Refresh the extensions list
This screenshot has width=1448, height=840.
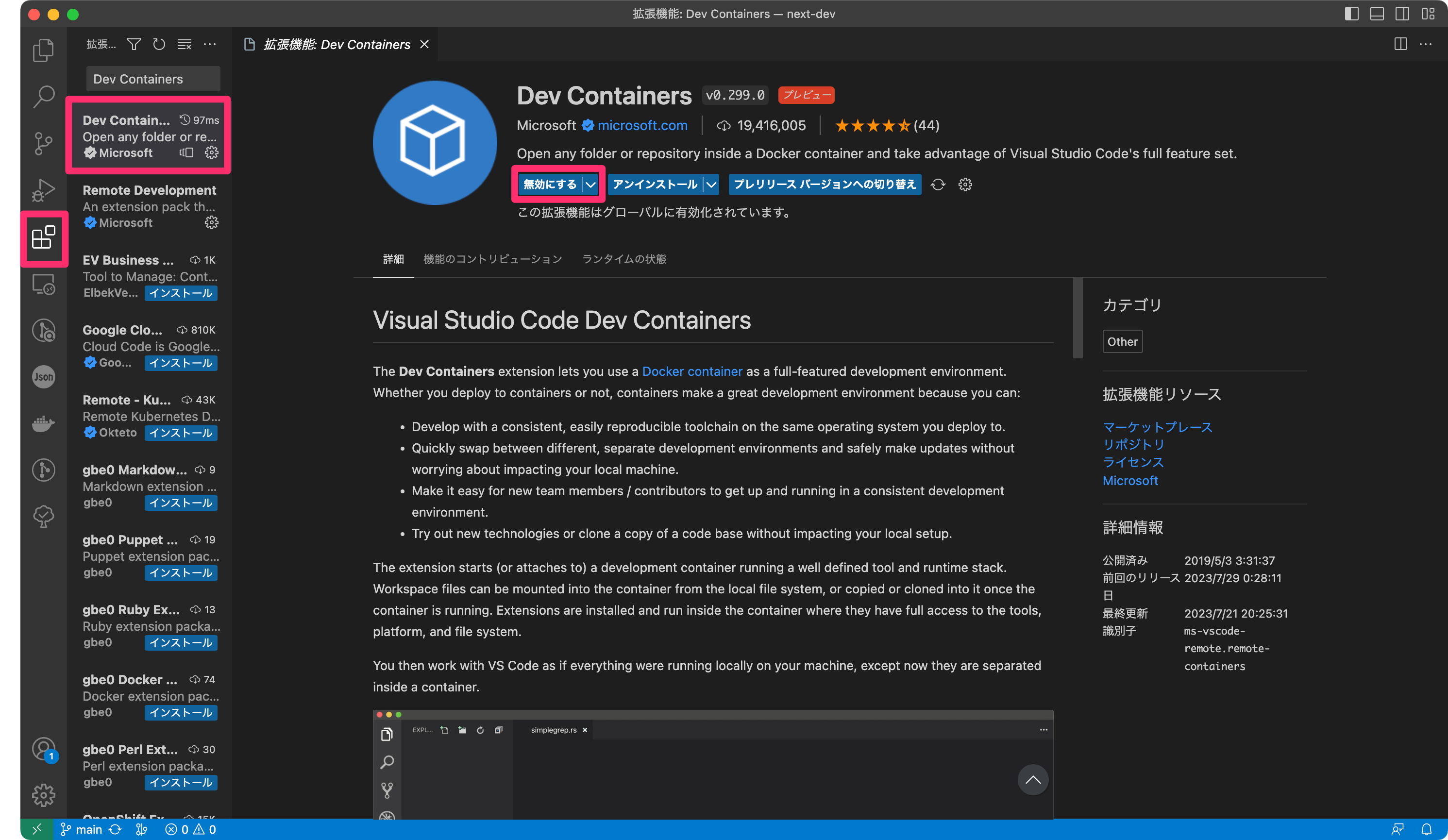click(x=159, y=44)
